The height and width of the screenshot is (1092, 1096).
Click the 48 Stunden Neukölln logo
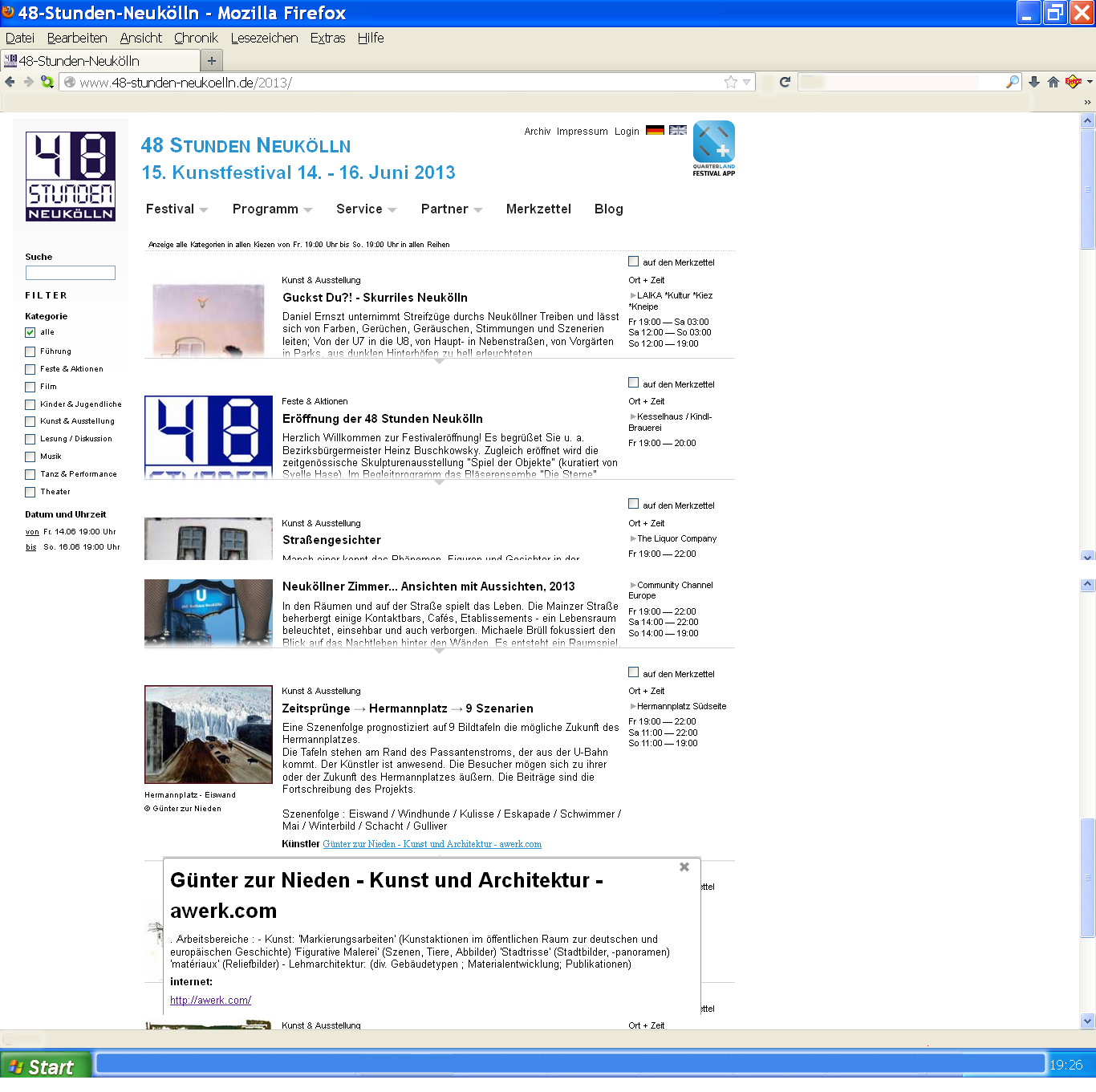click(71, 177)
